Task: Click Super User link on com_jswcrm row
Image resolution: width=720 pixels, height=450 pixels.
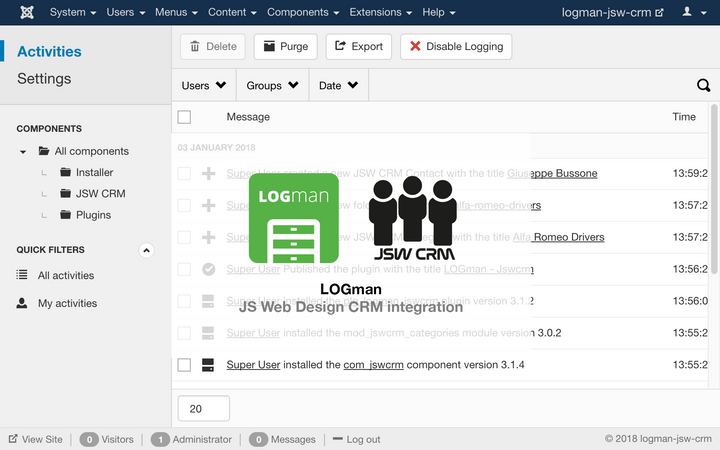Action: [253, 365]
